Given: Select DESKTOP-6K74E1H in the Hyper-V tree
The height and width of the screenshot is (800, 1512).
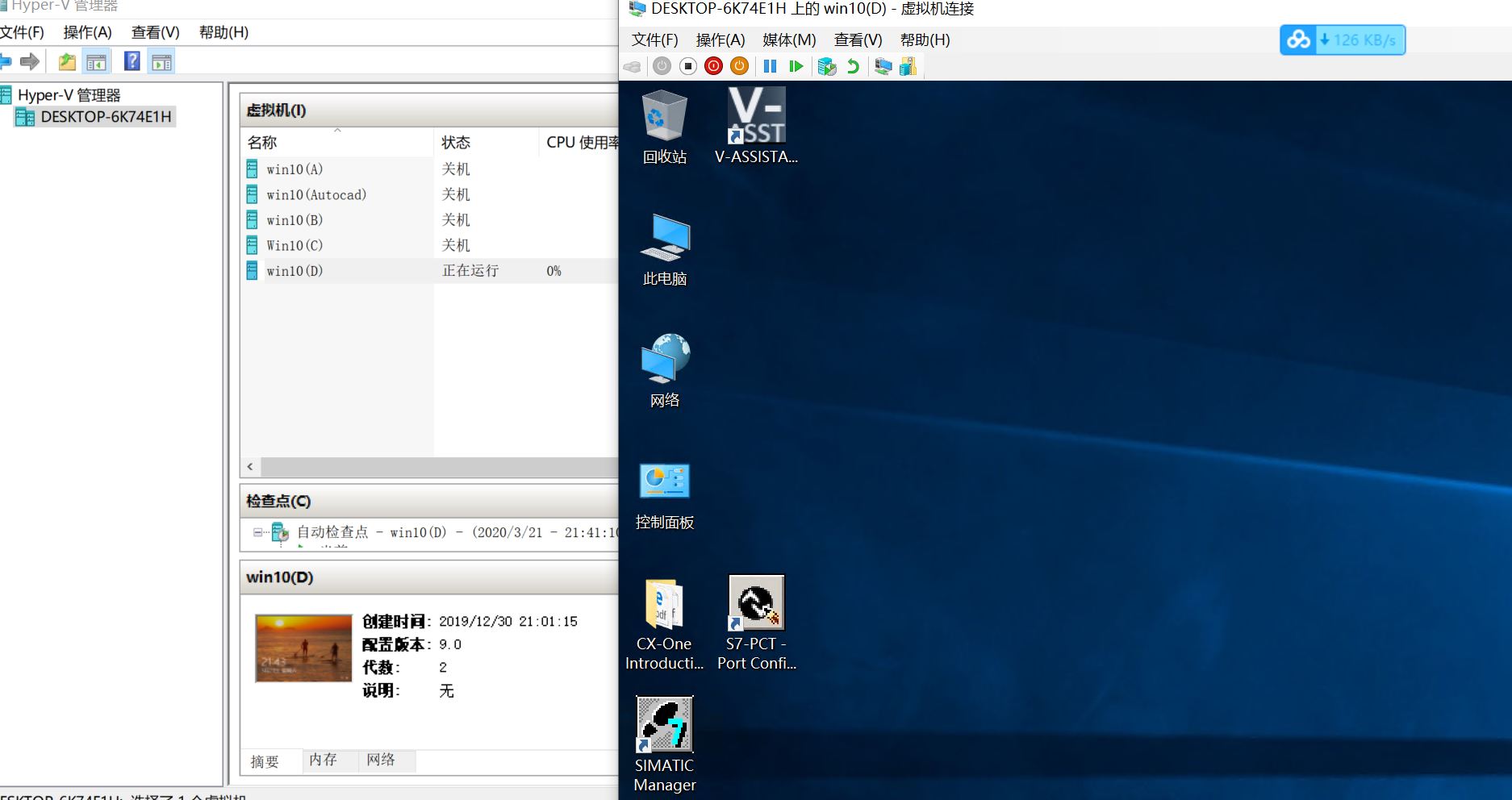Looking at the screenshot, I should tap(106, 117).
